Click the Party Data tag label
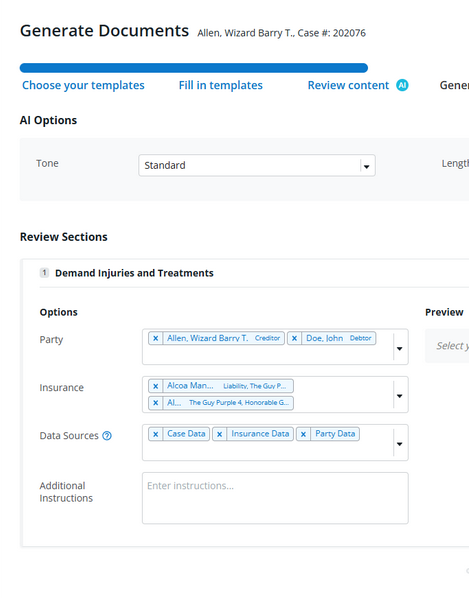The width and height of the screenshot is (469, 598). point(335,434)
